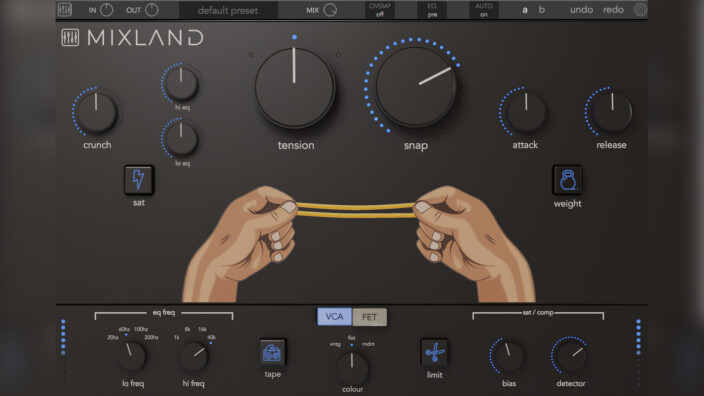Open the default preset selector
Viewport: 704px width, 396px height.
(x=228, y=10)
